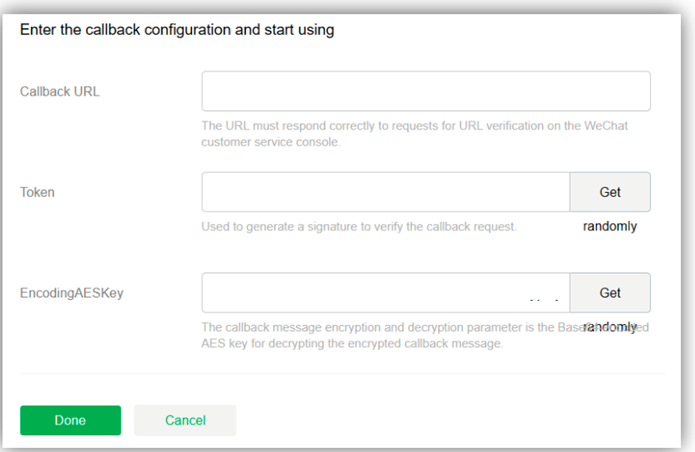Dismiss the dialog with Cancel
This screenshot has width=695, height=452.
185,420
